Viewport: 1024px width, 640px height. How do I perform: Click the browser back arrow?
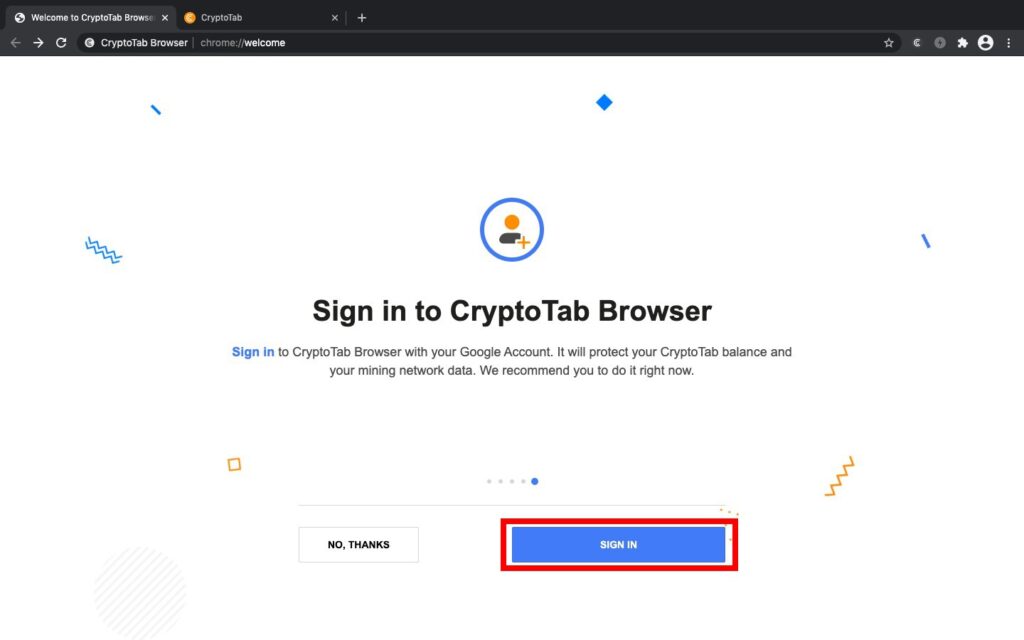pyautogui.click(x=16, y=42)
